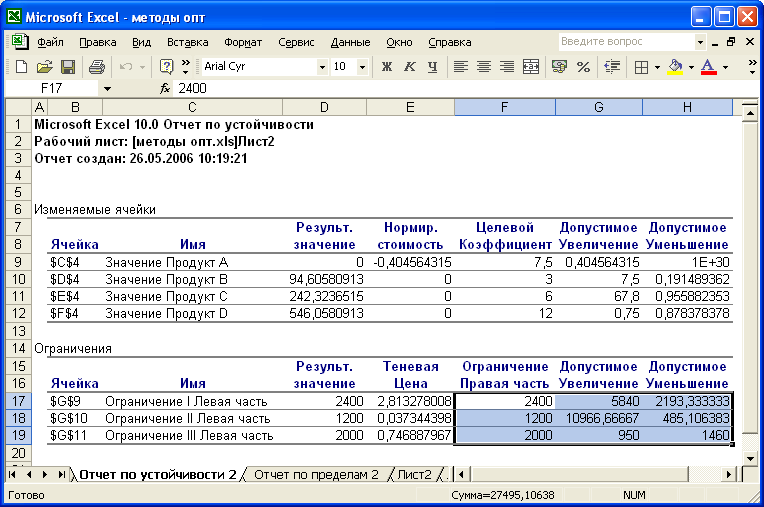Print using the printer icon
The height and width of the screenshot is (507, 764).
click(96, 67)
